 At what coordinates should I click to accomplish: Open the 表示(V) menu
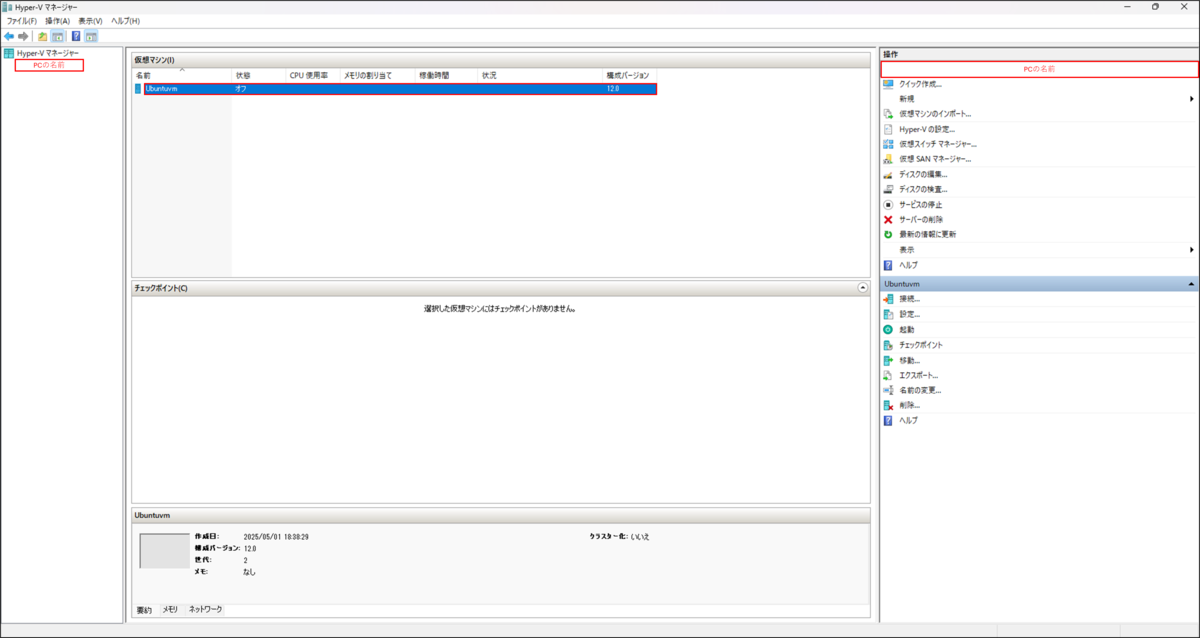pos(90,21)
